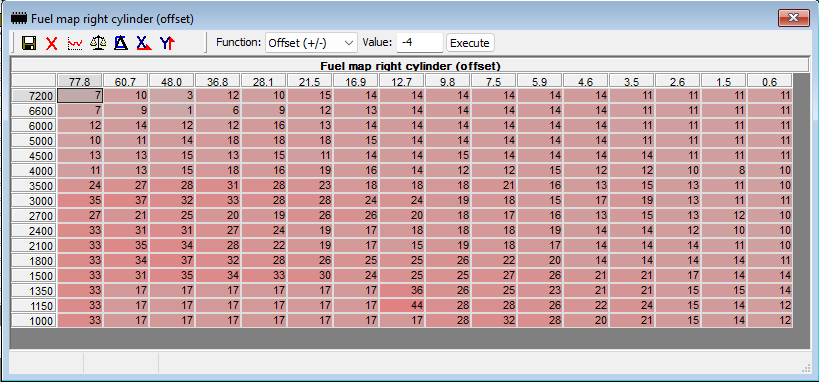The image size is (819, 382).
Task: Select the 1000 RPM row header
Action: click(34, 320)
